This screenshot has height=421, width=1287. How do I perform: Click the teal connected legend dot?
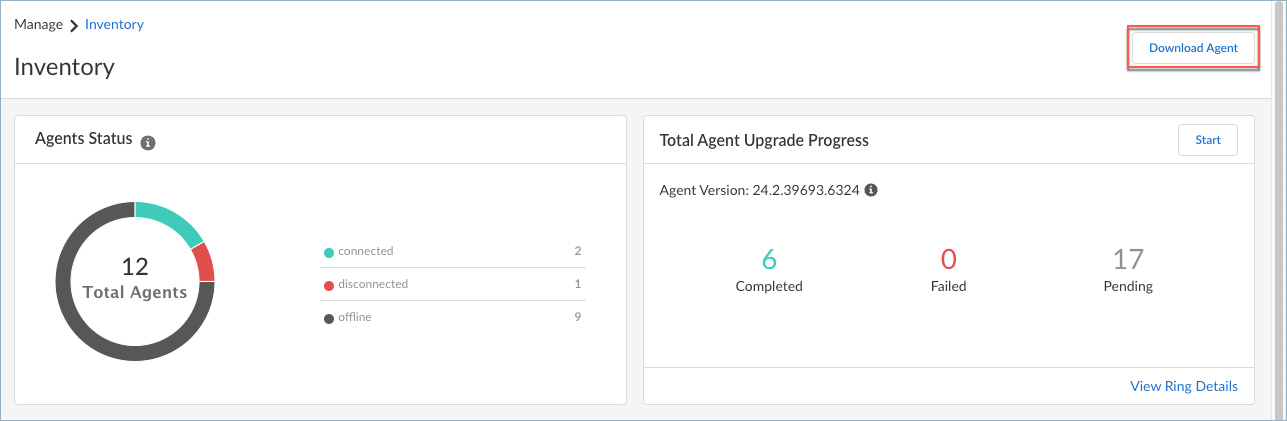[x=328, y=252]
